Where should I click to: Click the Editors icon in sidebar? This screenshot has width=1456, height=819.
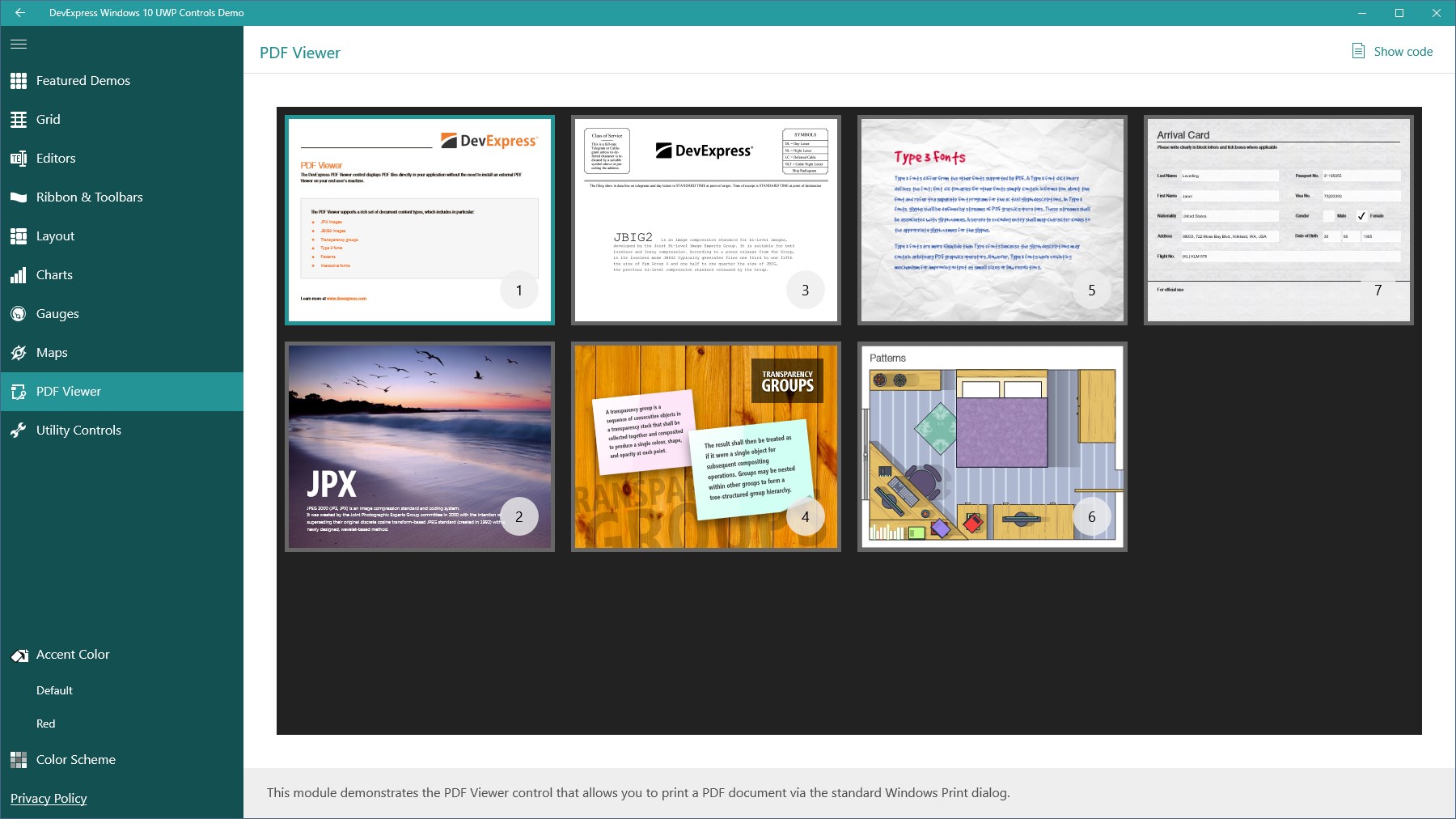point(19,159)
